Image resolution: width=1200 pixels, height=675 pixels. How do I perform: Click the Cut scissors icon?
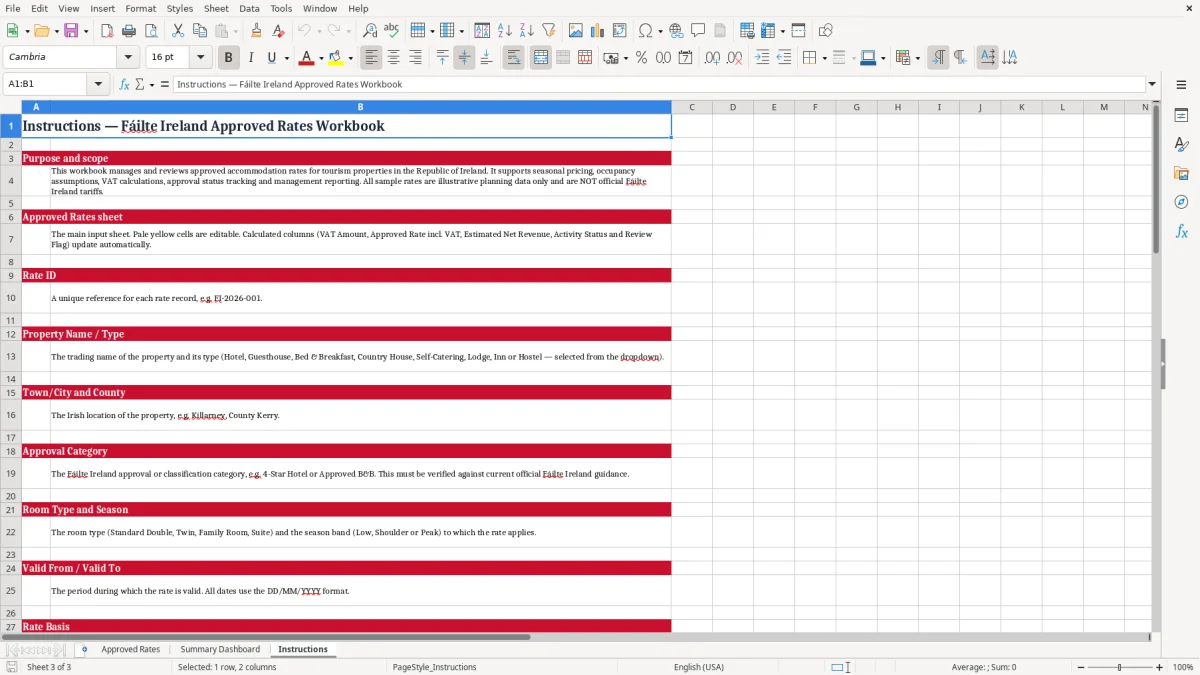(x=178, y=31)
